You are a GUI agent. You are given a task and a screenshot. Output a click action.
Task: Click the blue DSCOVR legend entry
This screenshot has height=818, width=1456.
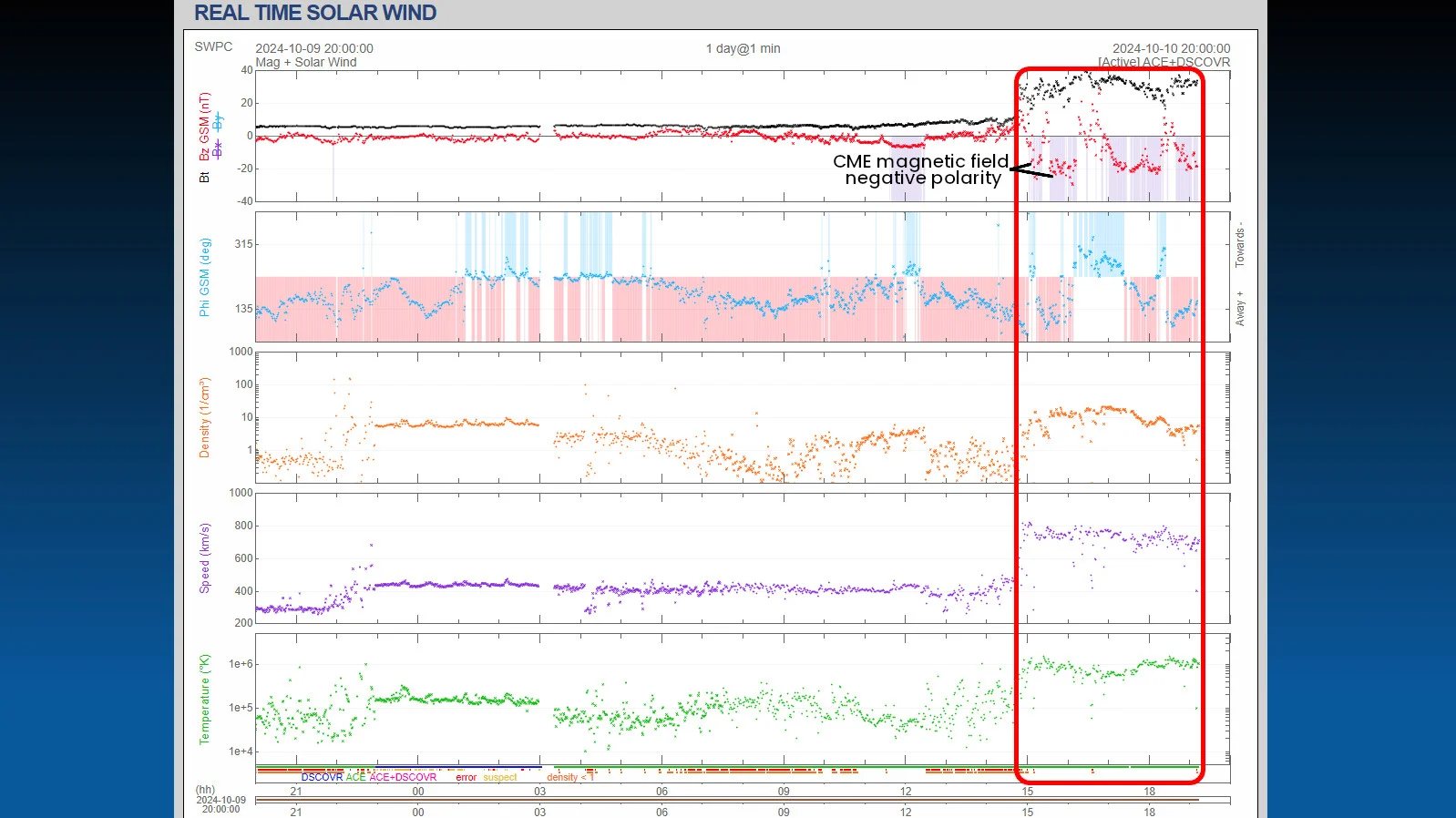click(322, 777)
